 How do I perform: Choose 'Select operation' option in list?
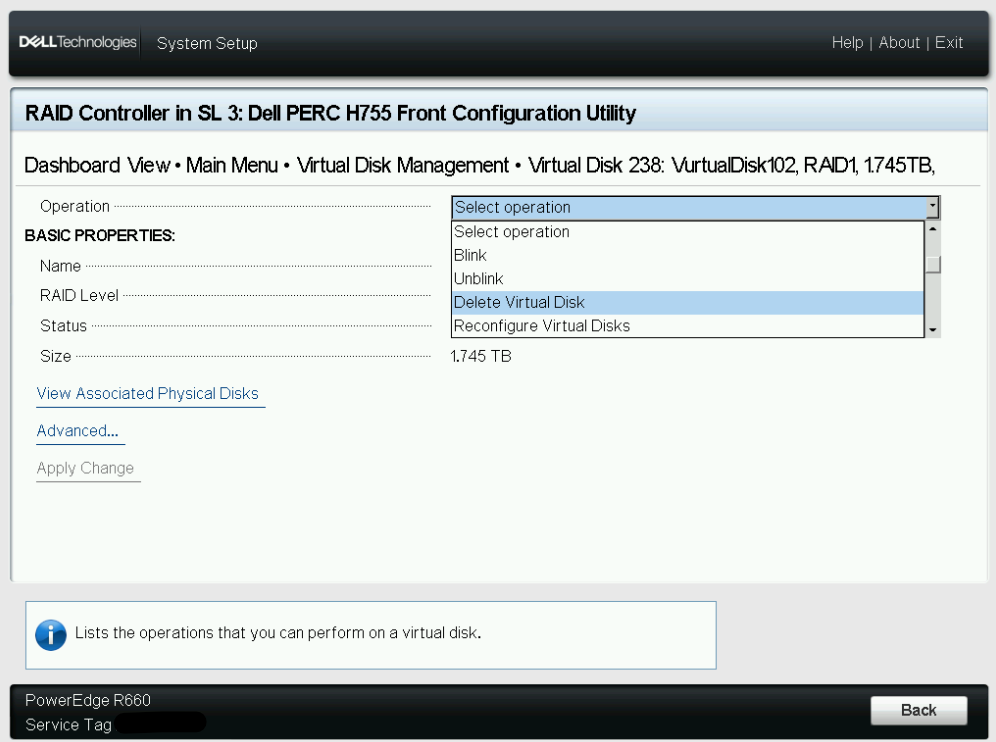[687, 232]
